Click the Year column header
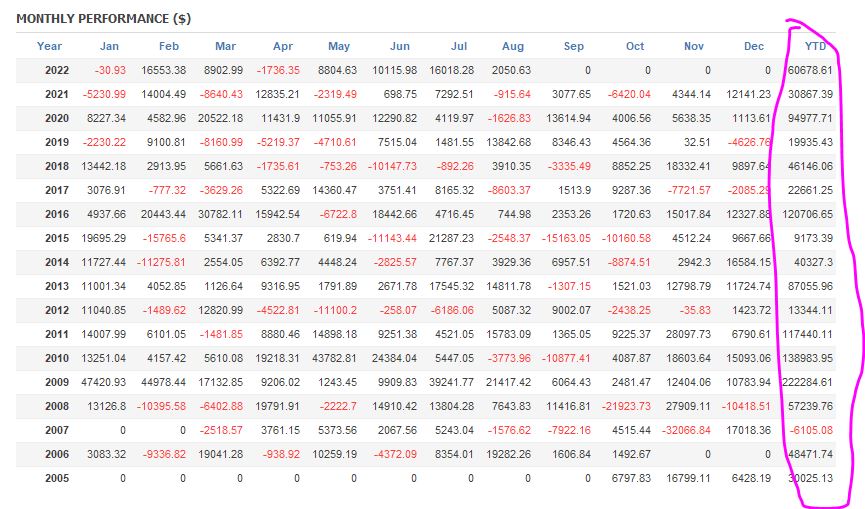 (x=49, y=46)
